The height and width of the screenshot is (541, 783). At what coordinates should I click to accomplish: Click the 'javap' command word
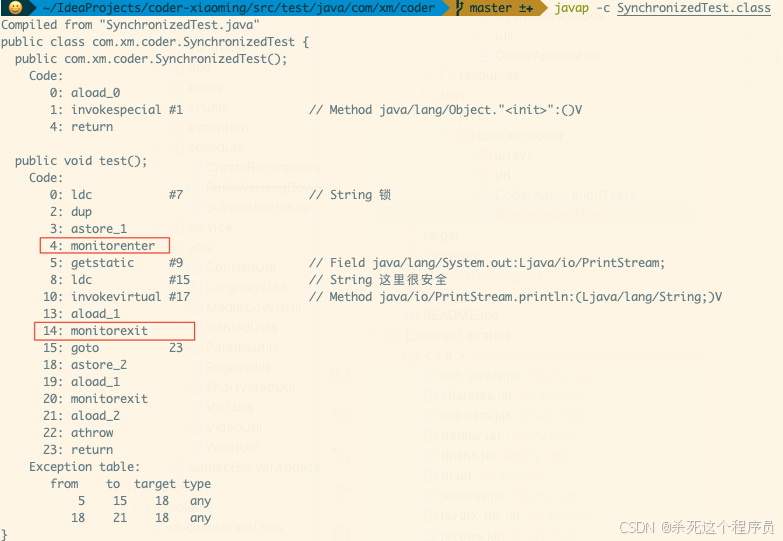tap(572, 8)
